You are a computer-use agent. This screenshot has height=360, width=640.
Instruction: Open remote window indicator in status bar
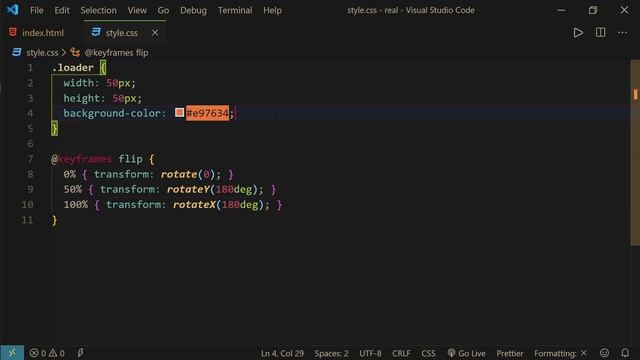pyautogui.click(x=12, y=353)
